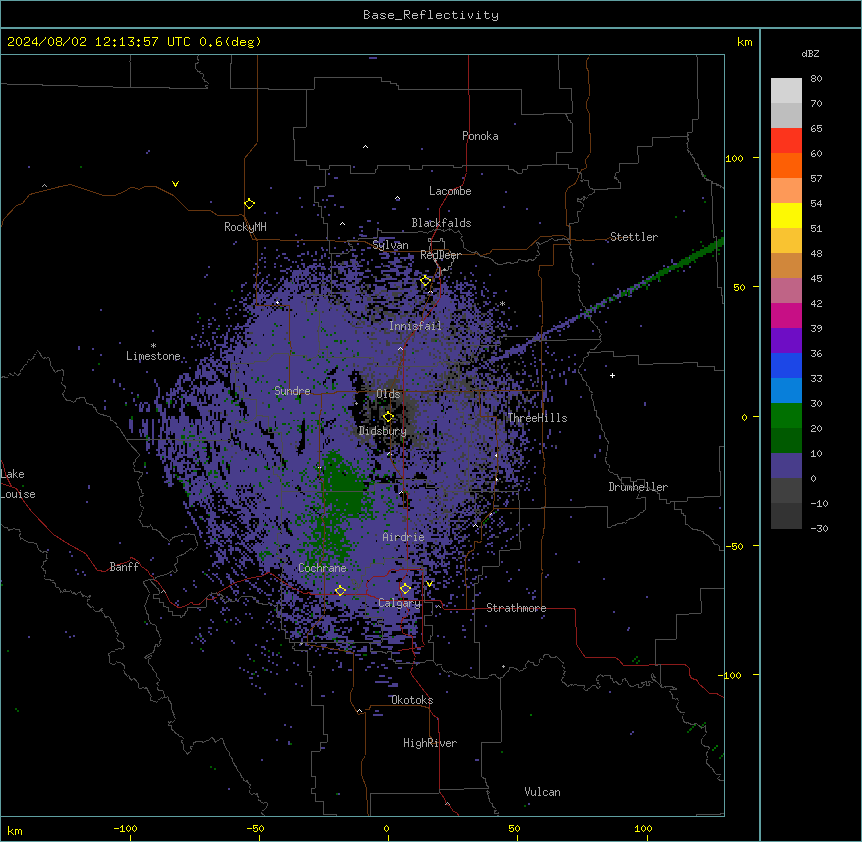Click the yellow diamond marker above RockyMH
The width and height of the screenshot is (862, 842).
point(249,204)
